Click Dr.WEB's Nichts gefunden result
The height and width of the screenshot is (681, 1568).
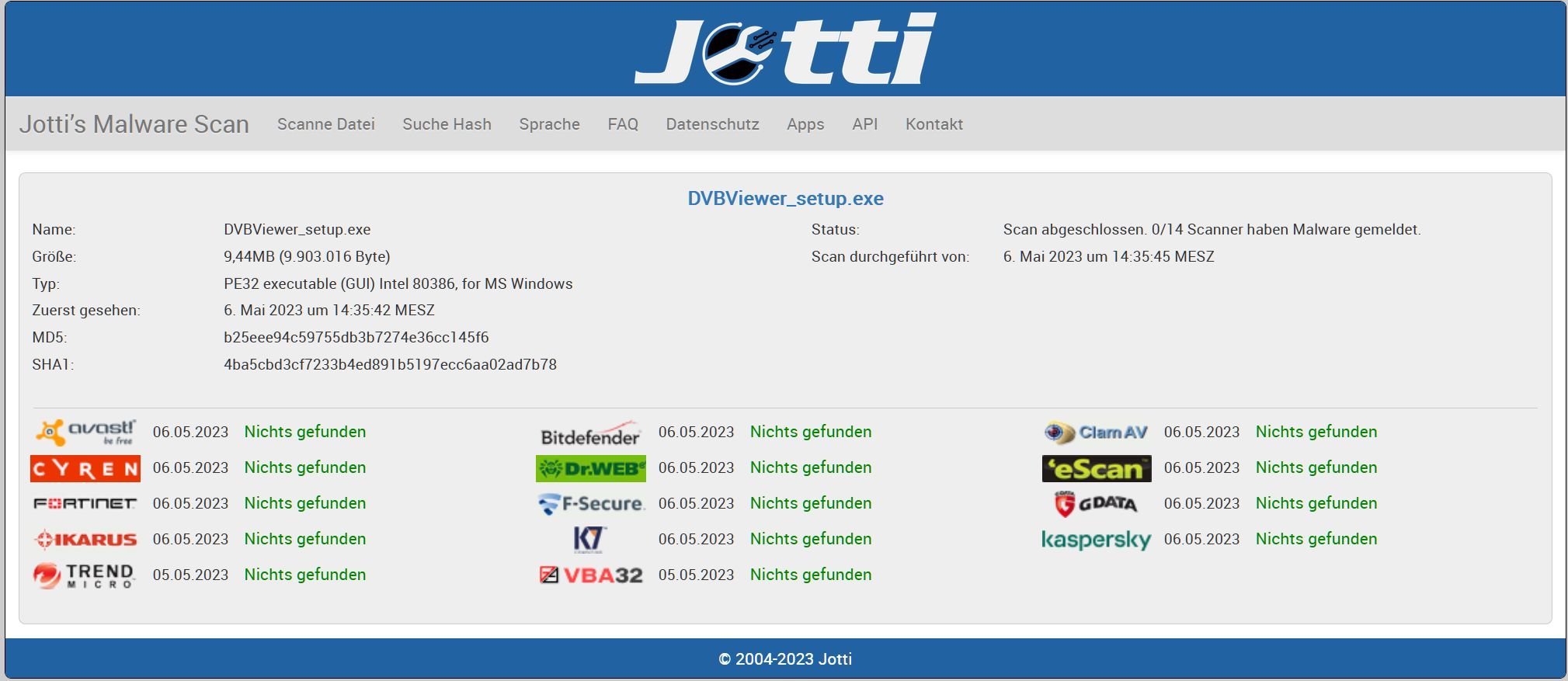tap(811, 467)
